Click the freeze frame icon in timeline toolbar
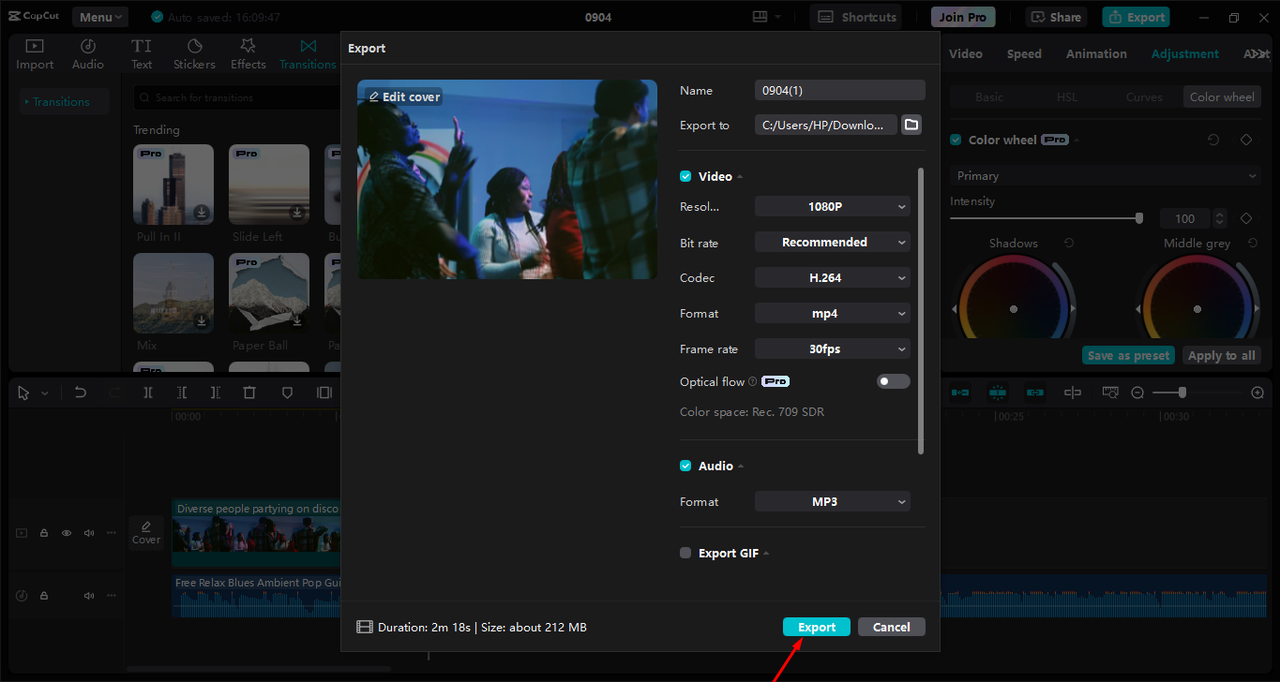Viewport: 1280px width, 682px height. coord(324,393)
